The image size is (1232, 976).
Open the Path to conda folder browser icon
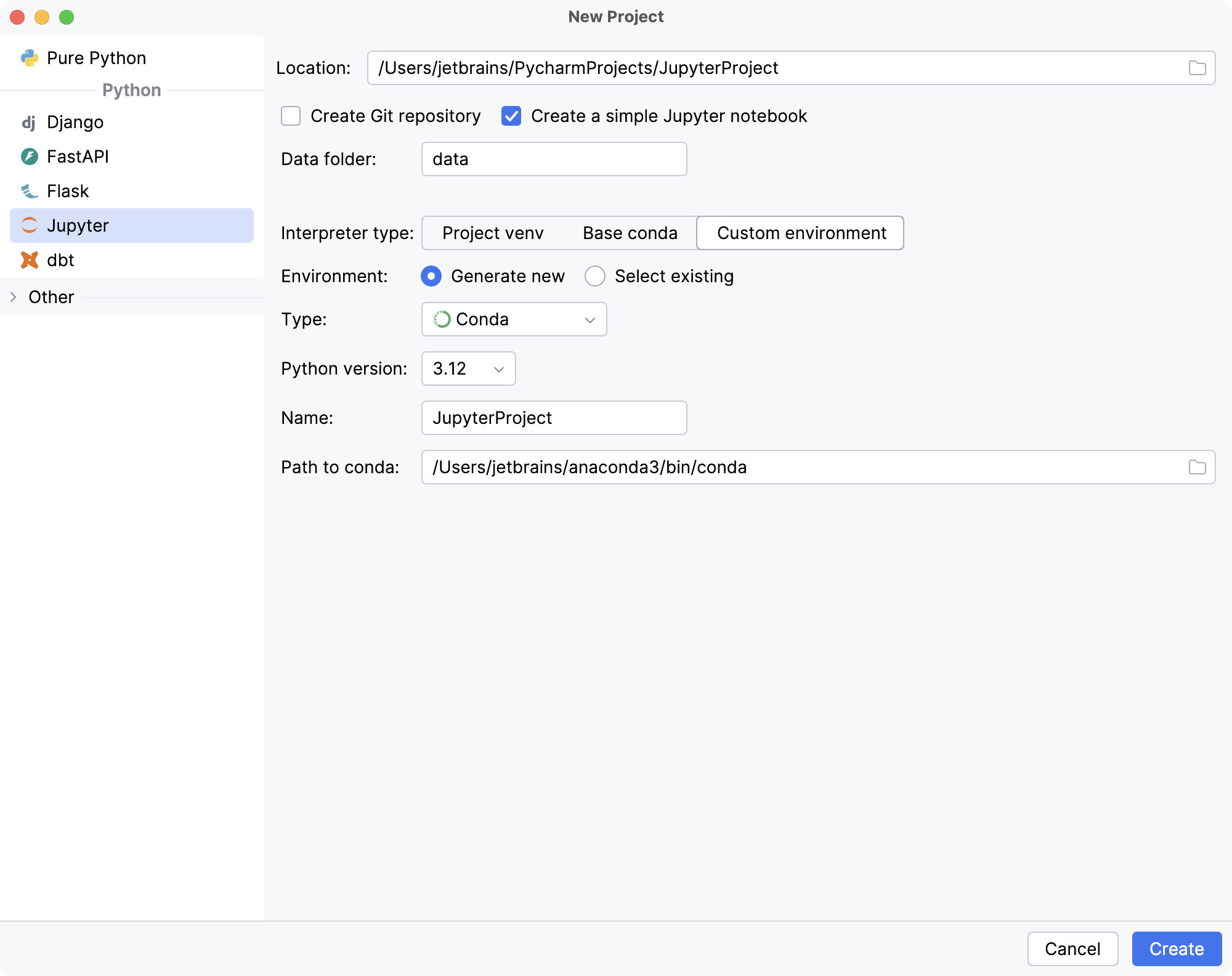tap(1198, 467)
